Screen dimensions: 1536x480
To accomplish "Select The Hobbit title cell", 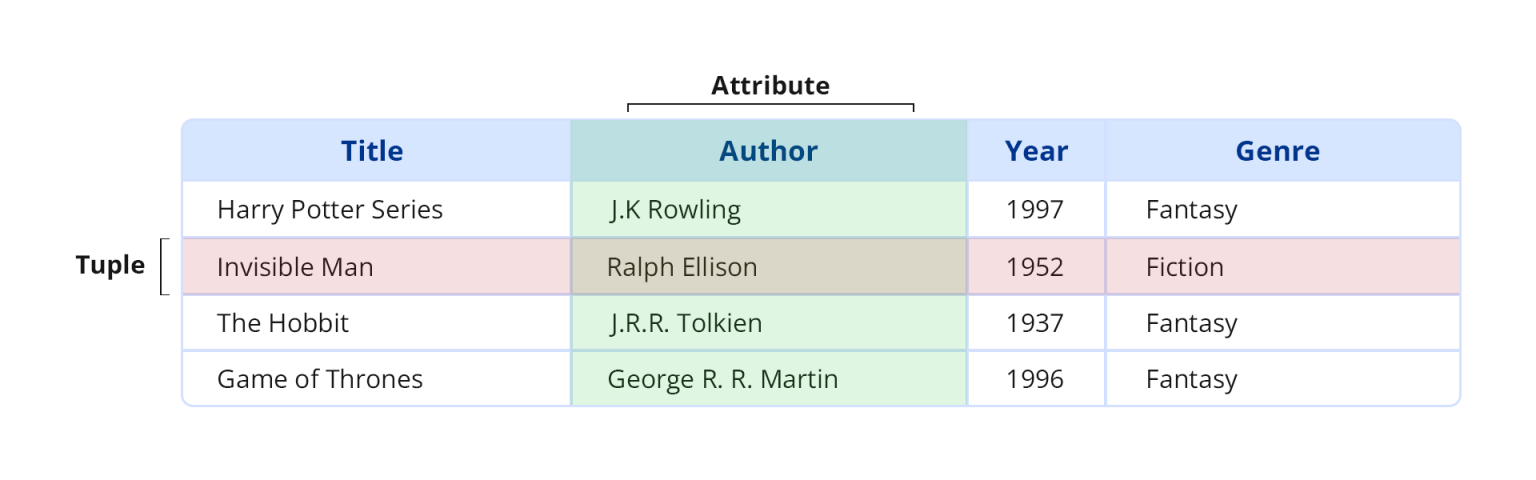I will point(283,323).
